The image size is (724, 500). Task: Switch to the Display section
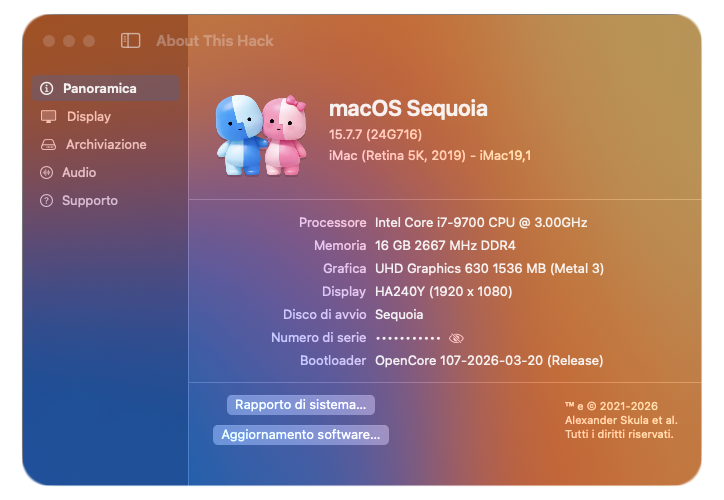coord(89,117)
